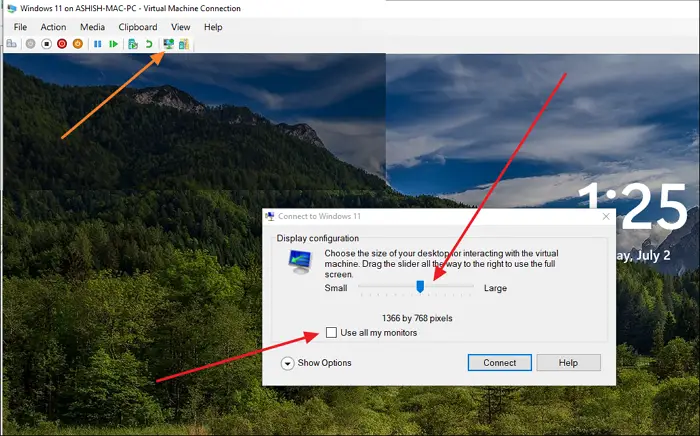Screen dimensions: 700x436
Task: Click the Connect to Windows 11 title text
Action: [x=319, y=216]
